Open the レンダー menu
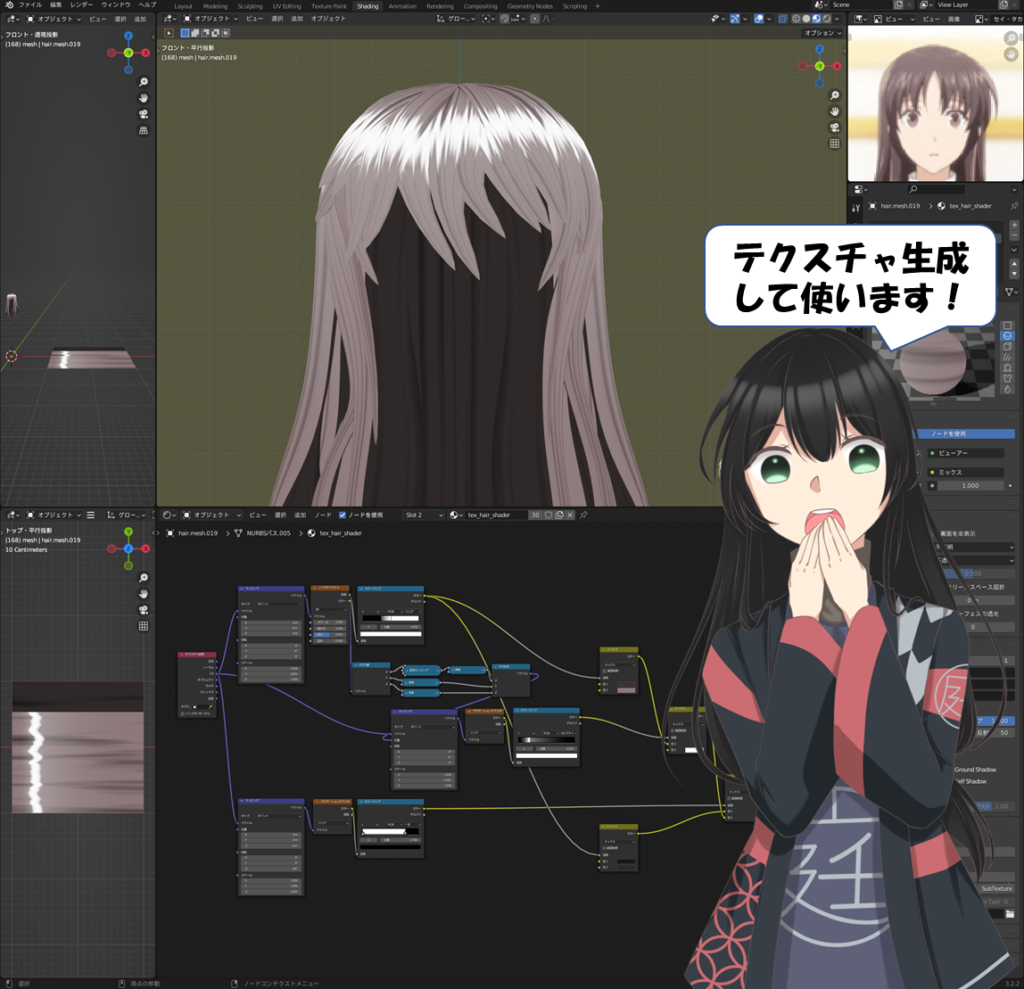 (82, 5)
